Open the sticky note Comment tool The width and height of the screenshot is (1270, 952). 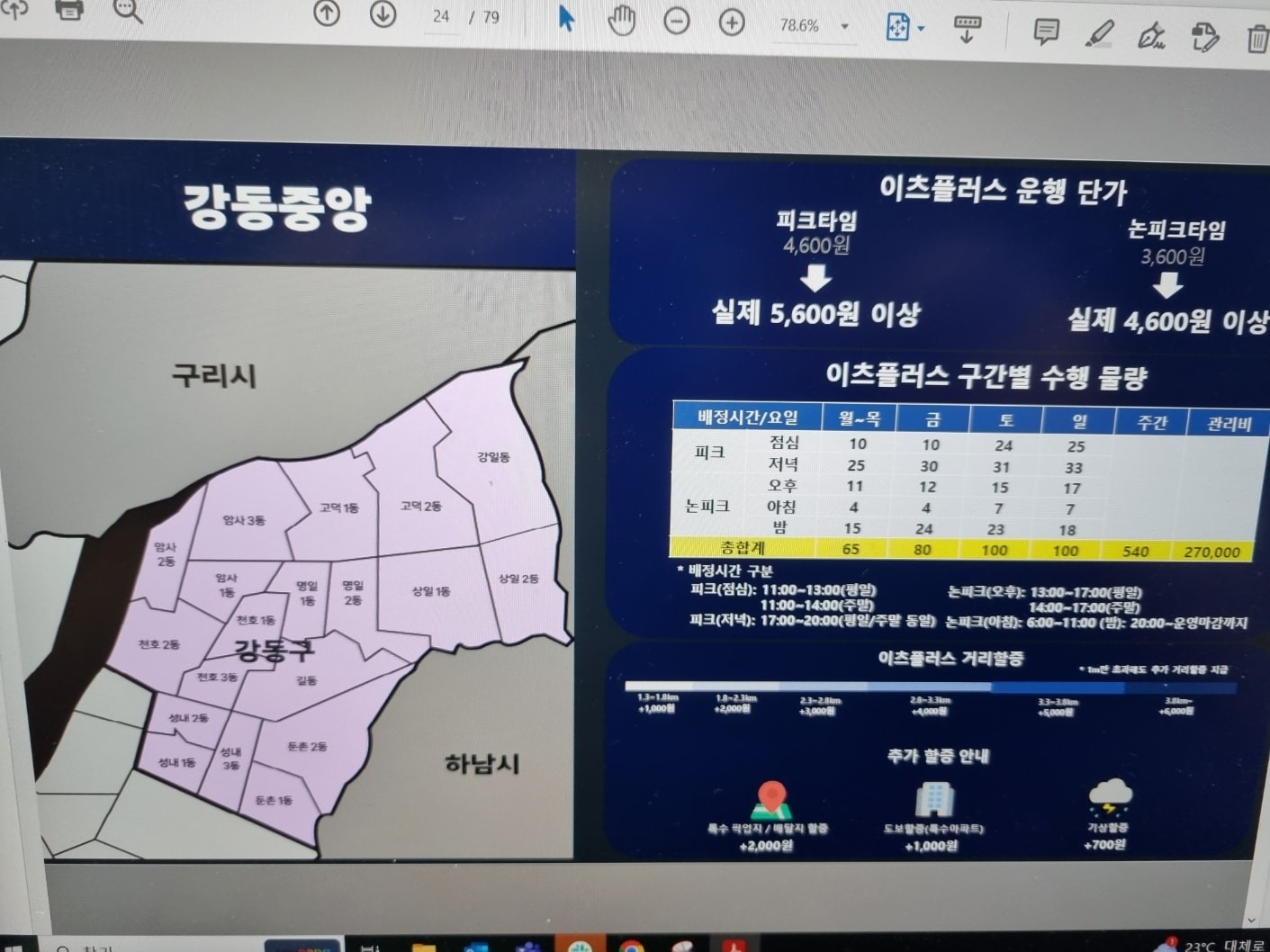coord(1044,30)
